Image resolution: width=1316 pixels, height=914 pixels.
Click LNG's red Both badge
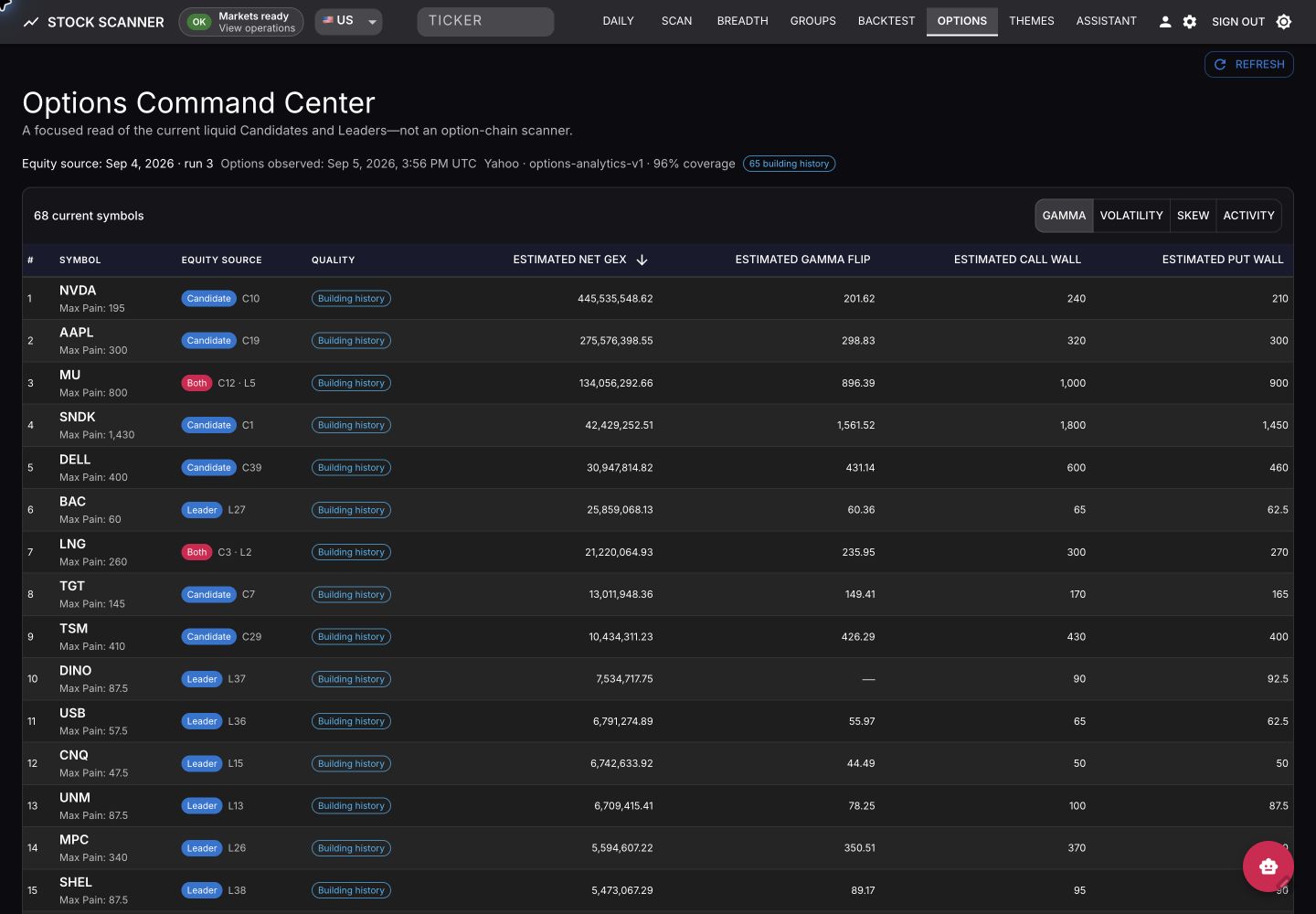coord(197,552)
